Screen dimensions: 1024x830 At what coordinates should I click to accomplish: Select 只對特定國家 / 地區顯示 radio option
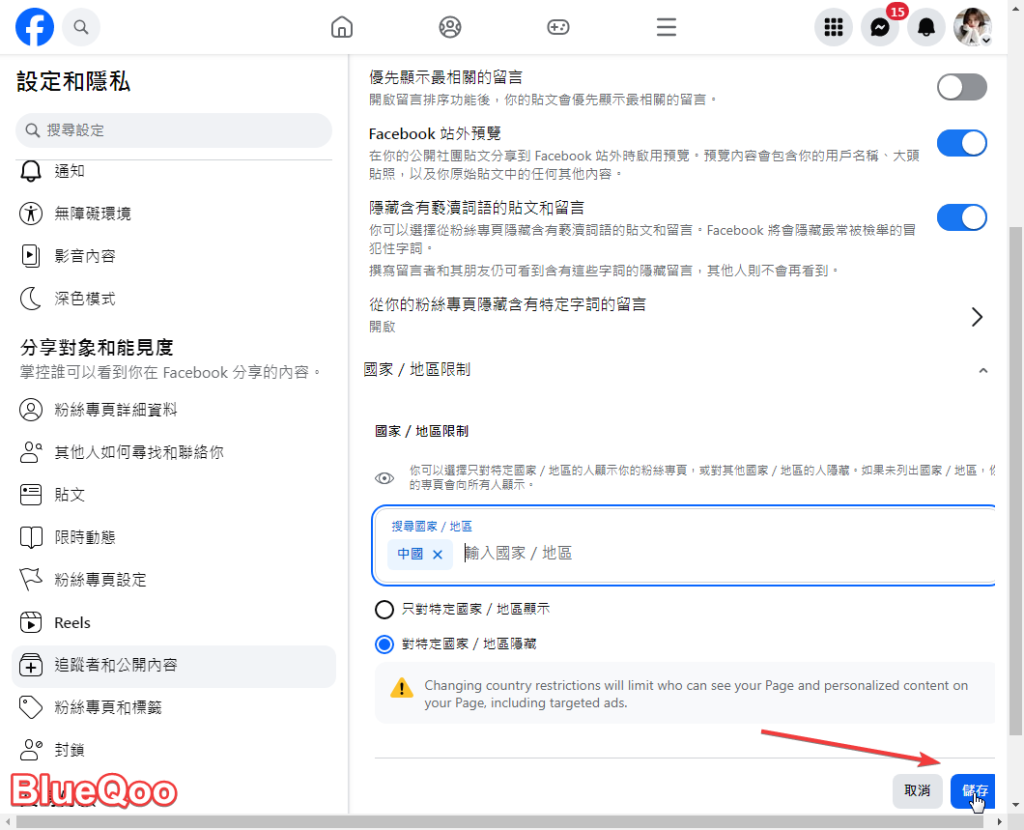(x=384, y=609)
